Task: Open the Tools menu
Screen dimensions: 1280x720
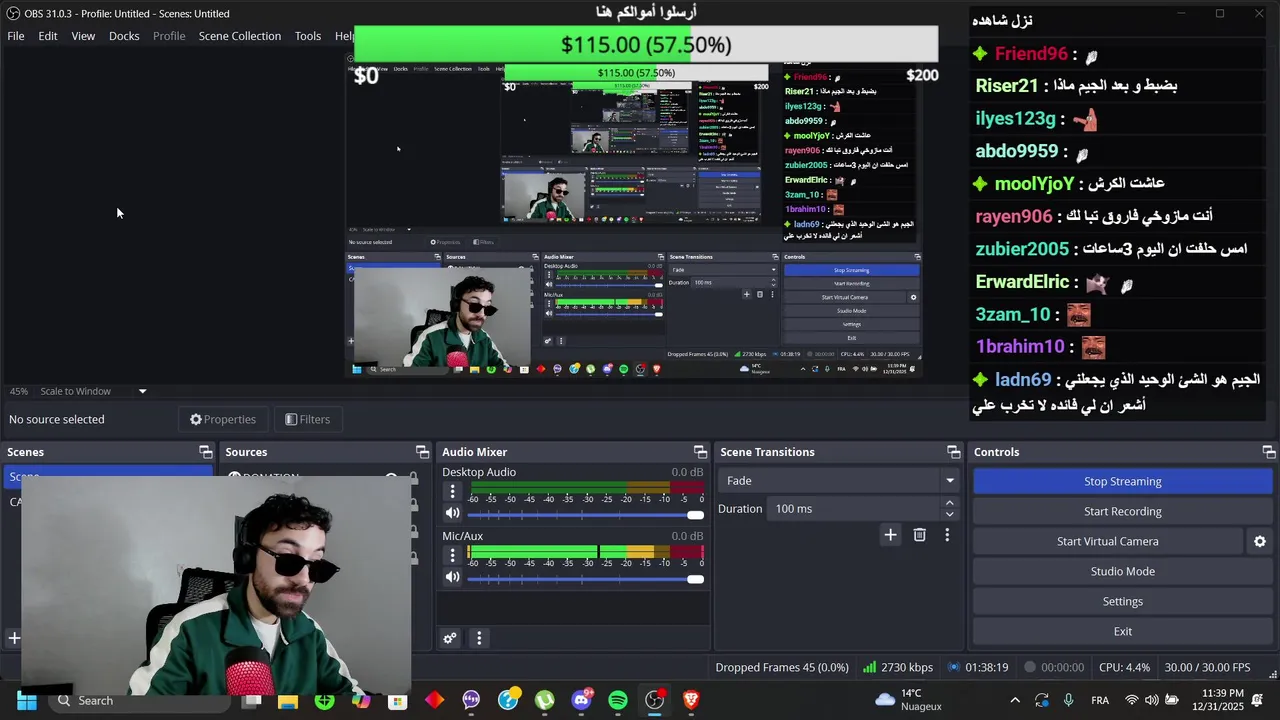Action: click(308, 36)
